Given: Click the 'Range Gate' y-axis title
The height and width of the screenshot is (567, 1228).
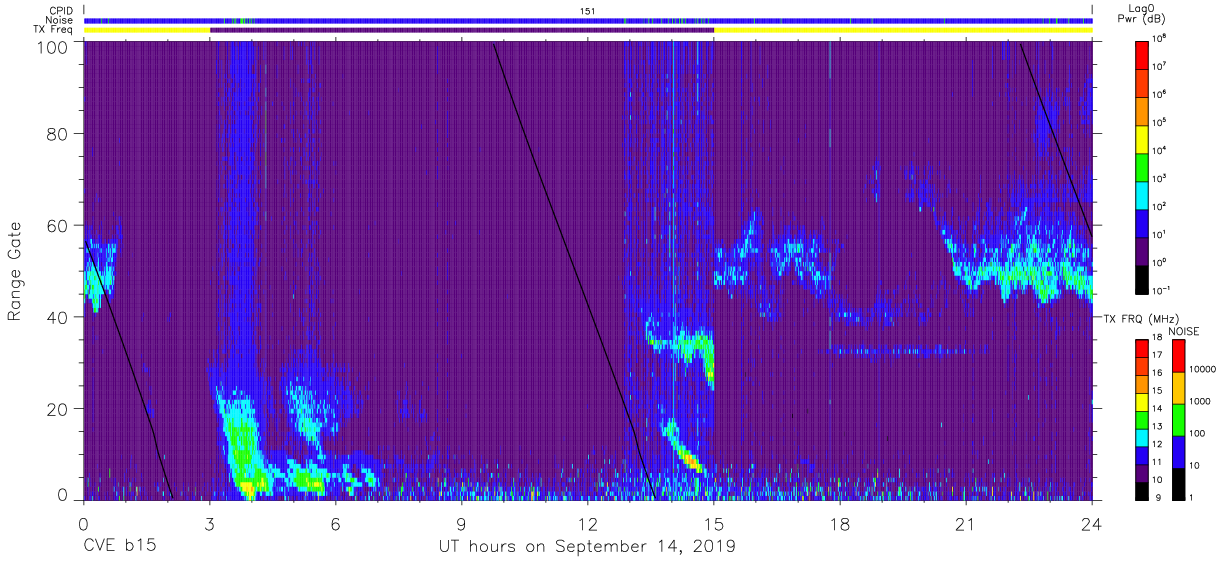Looking at the screenshot, I should [x=15, y=271].
